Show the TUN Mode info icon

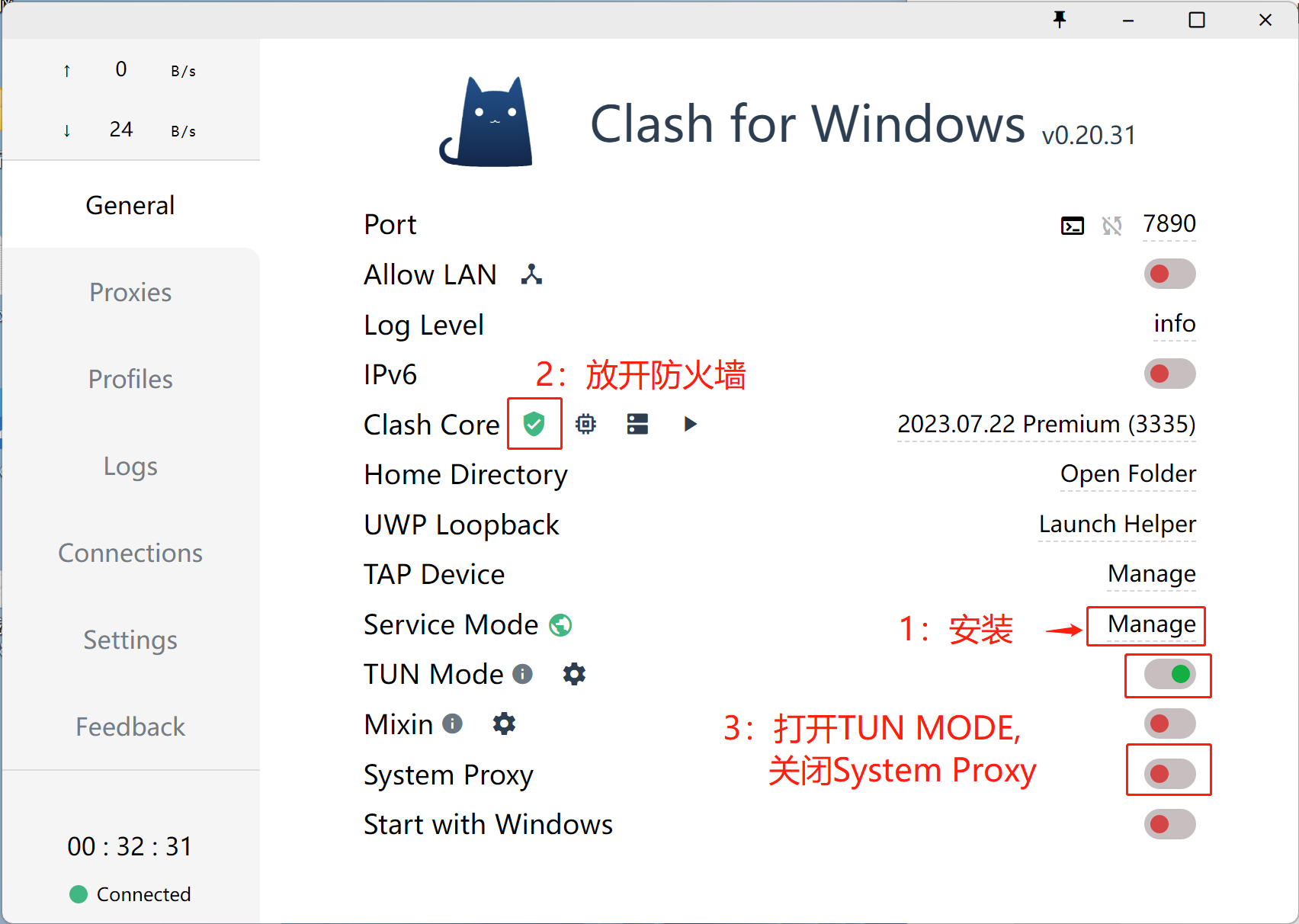tap(522, 674)
